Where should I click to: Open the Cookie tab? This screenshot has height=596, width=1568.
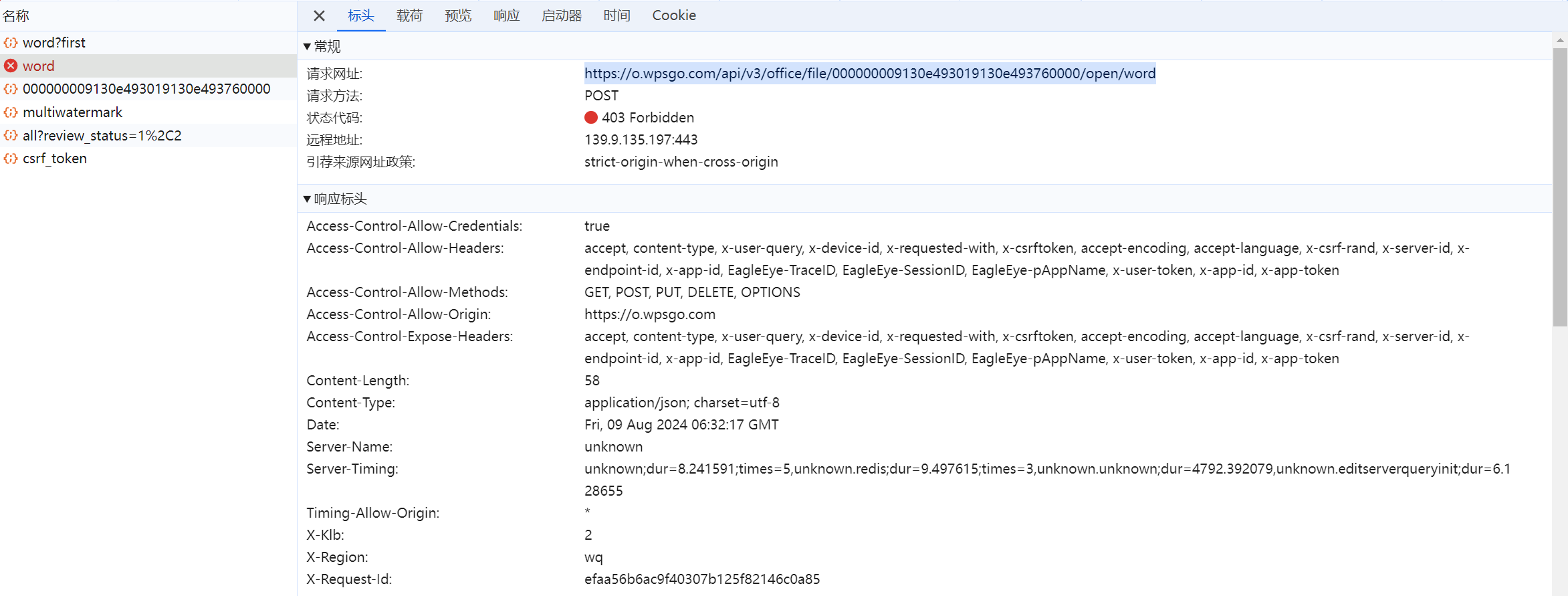[674, 15]
